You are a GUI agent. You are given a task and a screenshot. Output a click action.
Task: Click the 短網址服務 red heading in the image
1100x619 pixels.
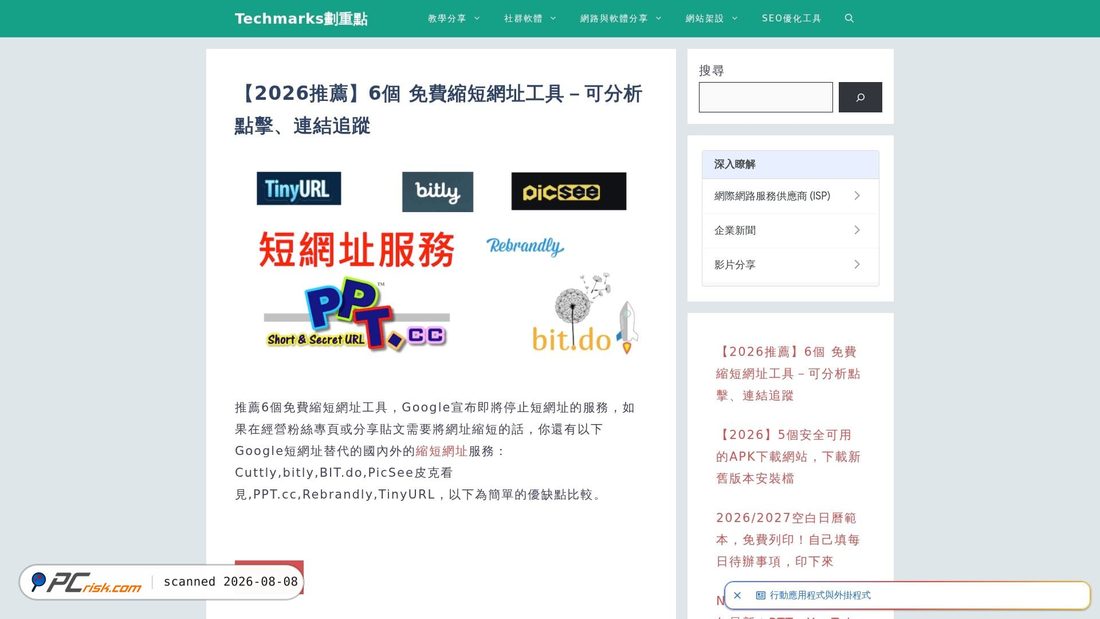(356, 249)
